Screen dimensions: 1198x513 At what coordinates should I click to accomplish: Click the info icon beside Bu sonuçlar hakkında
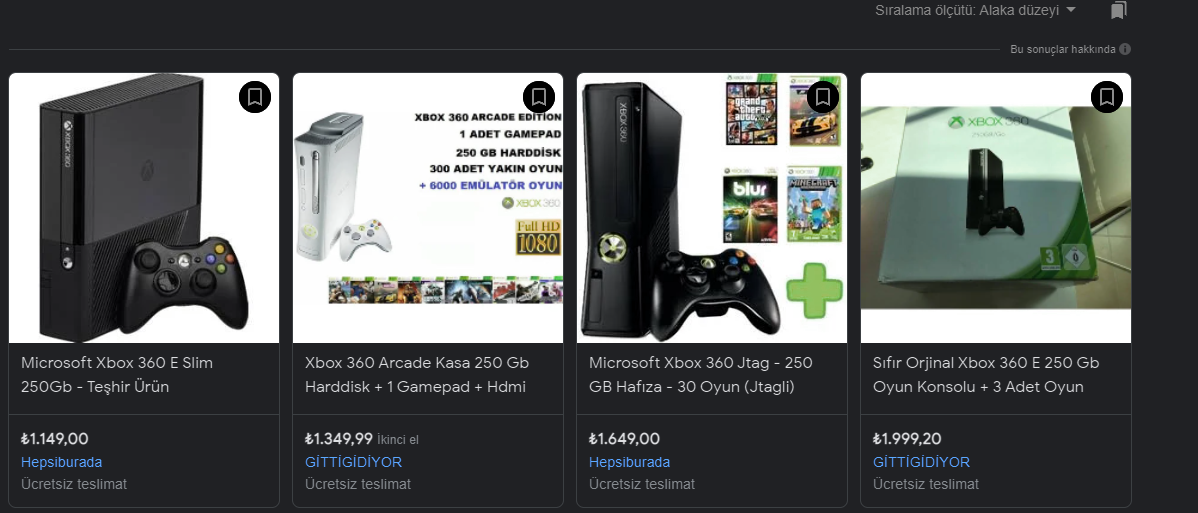[x=1125, y=50]
